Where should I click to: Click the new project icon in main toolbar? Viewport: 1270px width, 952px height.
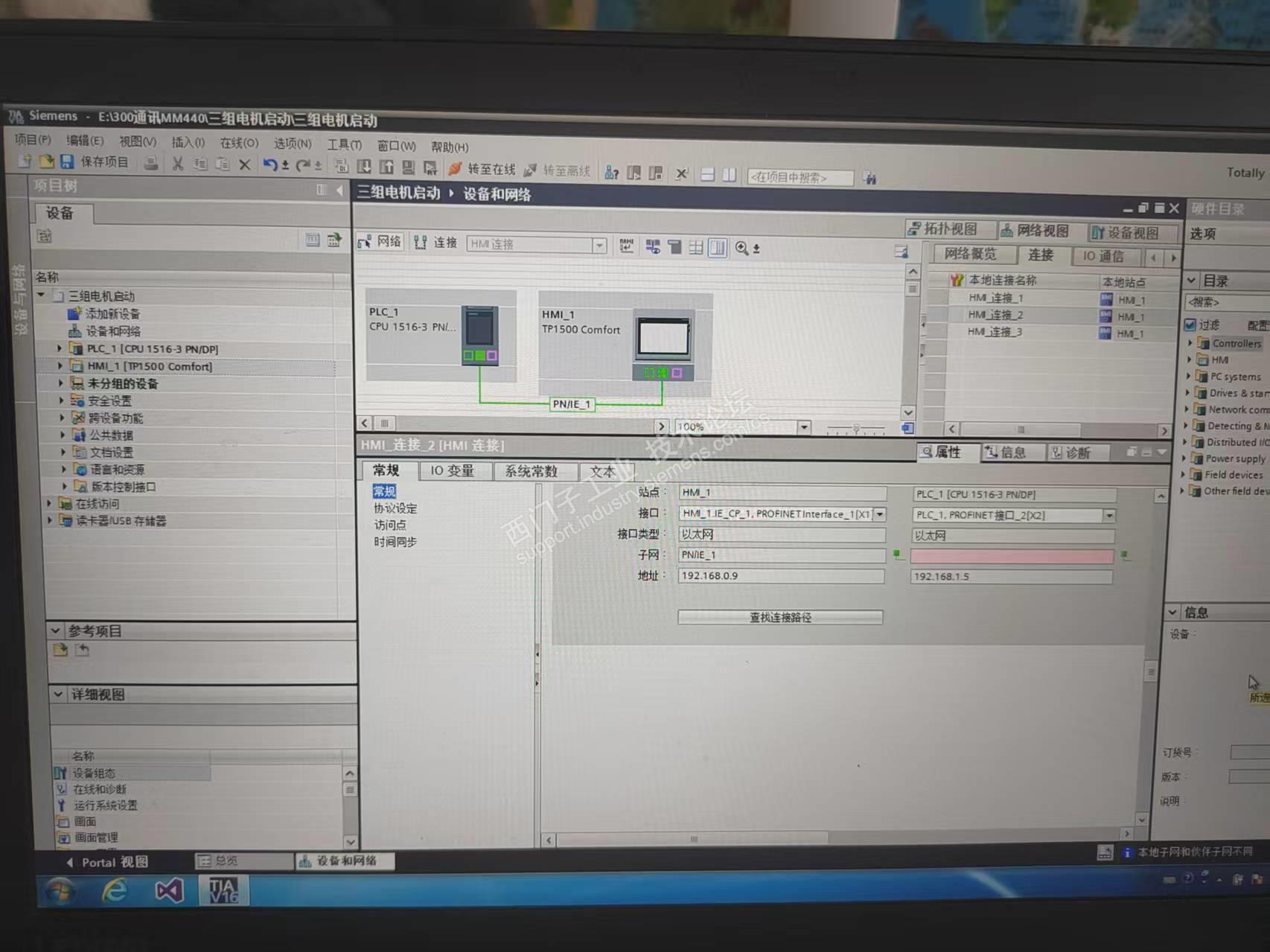[25, 162]
